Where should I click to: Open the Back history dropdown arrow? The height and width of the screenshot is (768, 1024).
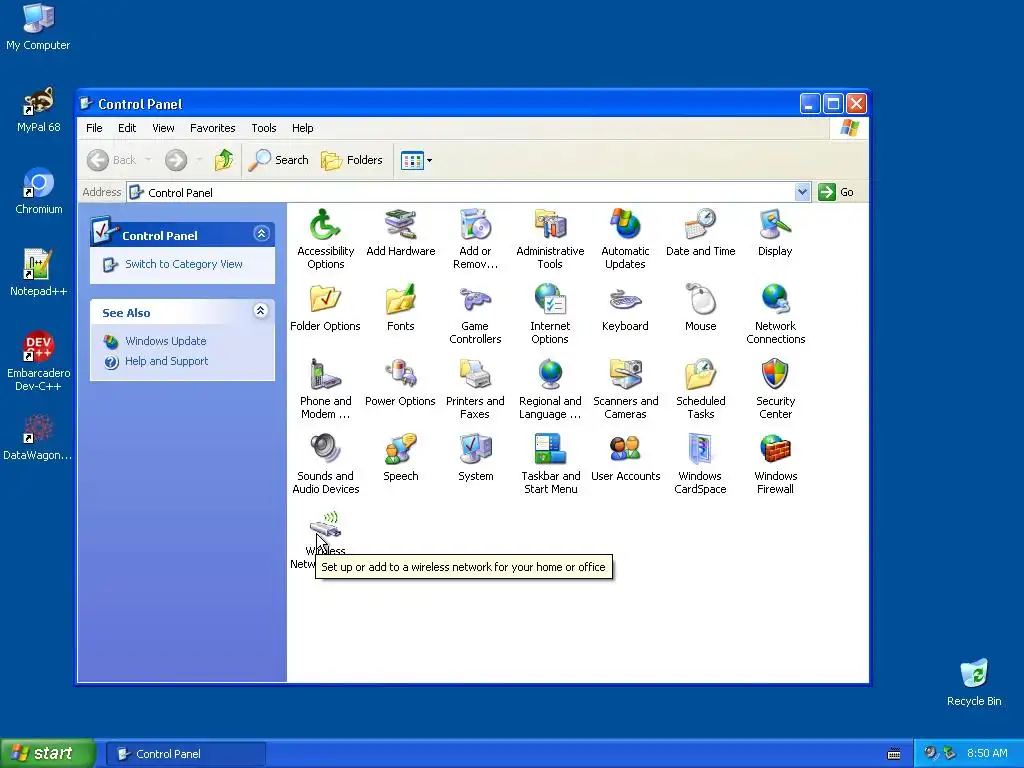point(148,160)
